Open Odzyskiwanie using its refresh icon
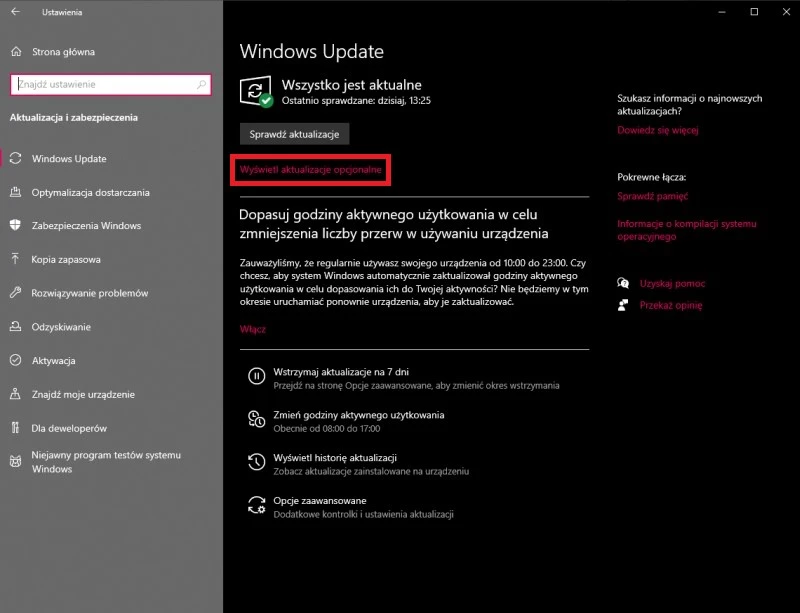The width and height of the screenshot is (800, 613). [x=16, y=327]
